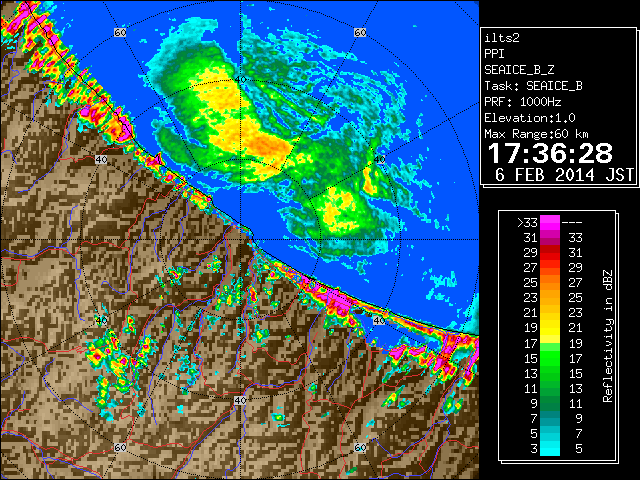
Task: Select the '6 FEB 2014 JST' date
Action: [564, 175]
